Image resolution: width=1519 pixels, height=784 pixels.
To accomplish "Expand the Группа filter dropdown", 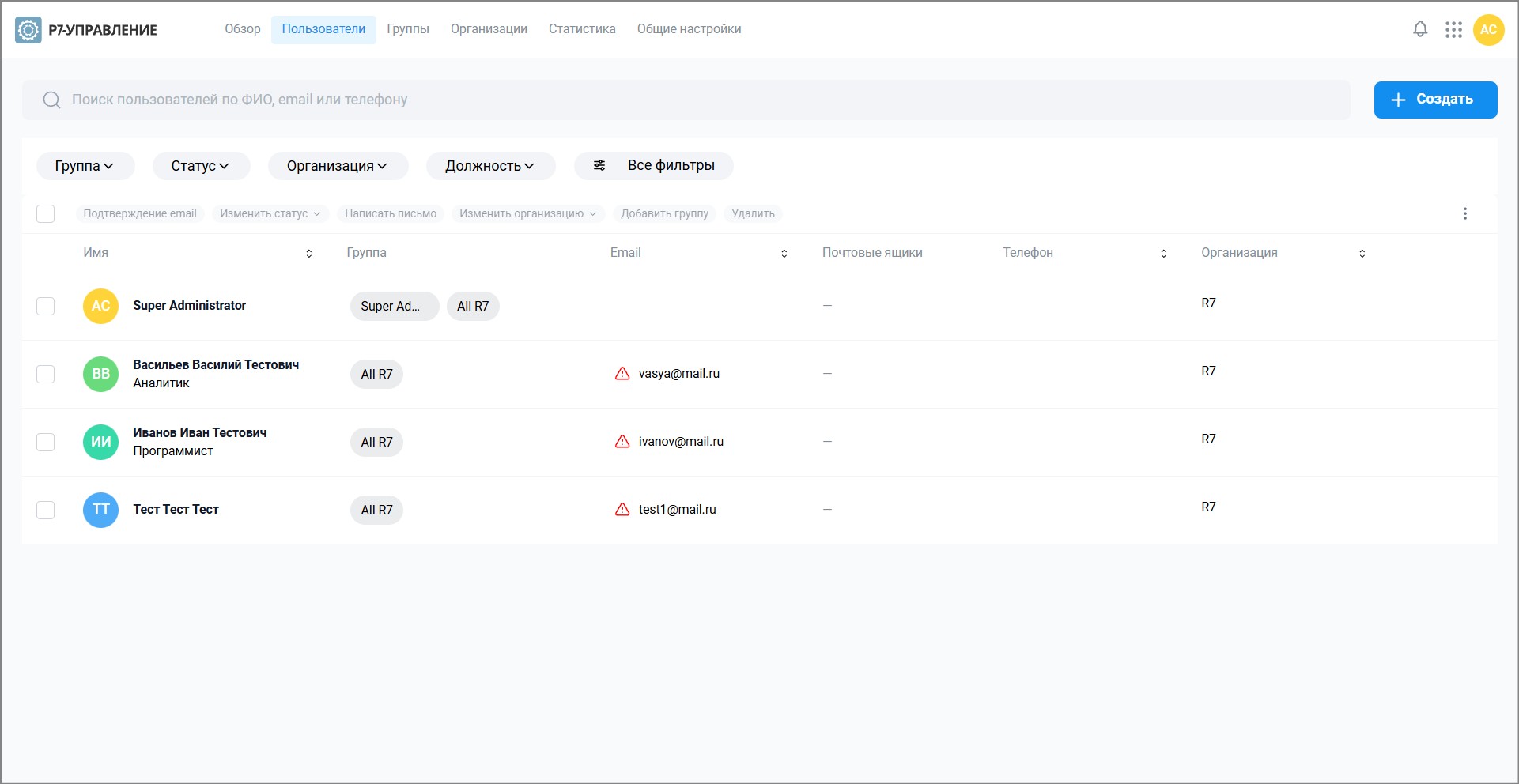I will [85, 166].
